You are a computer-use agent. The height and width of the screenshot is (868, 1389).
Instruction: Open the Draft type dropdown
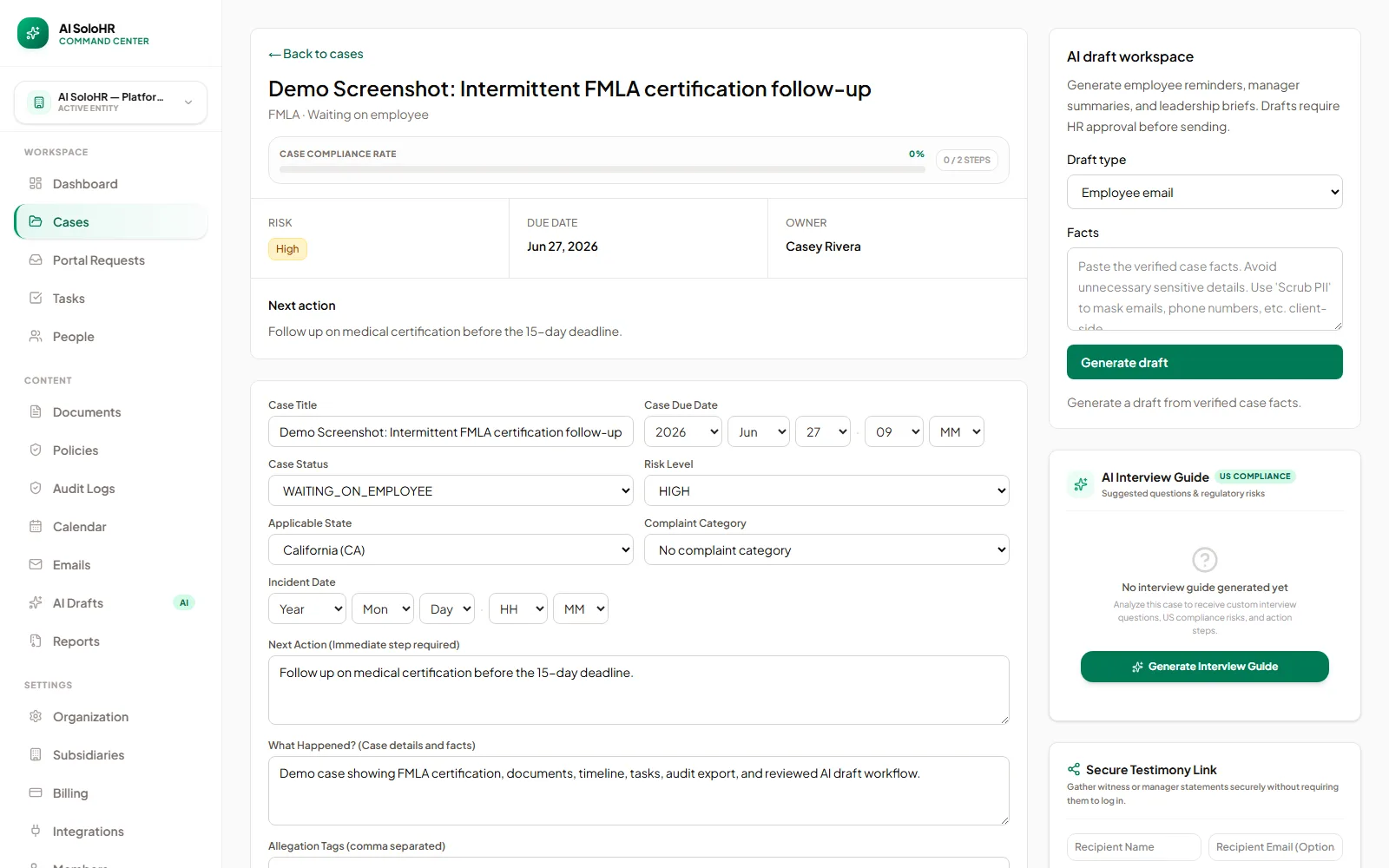[1205, 193]
